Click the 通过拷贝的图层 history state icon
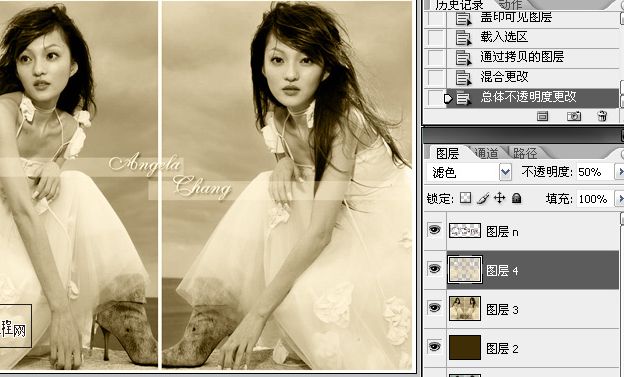 (x=463, y=58)
